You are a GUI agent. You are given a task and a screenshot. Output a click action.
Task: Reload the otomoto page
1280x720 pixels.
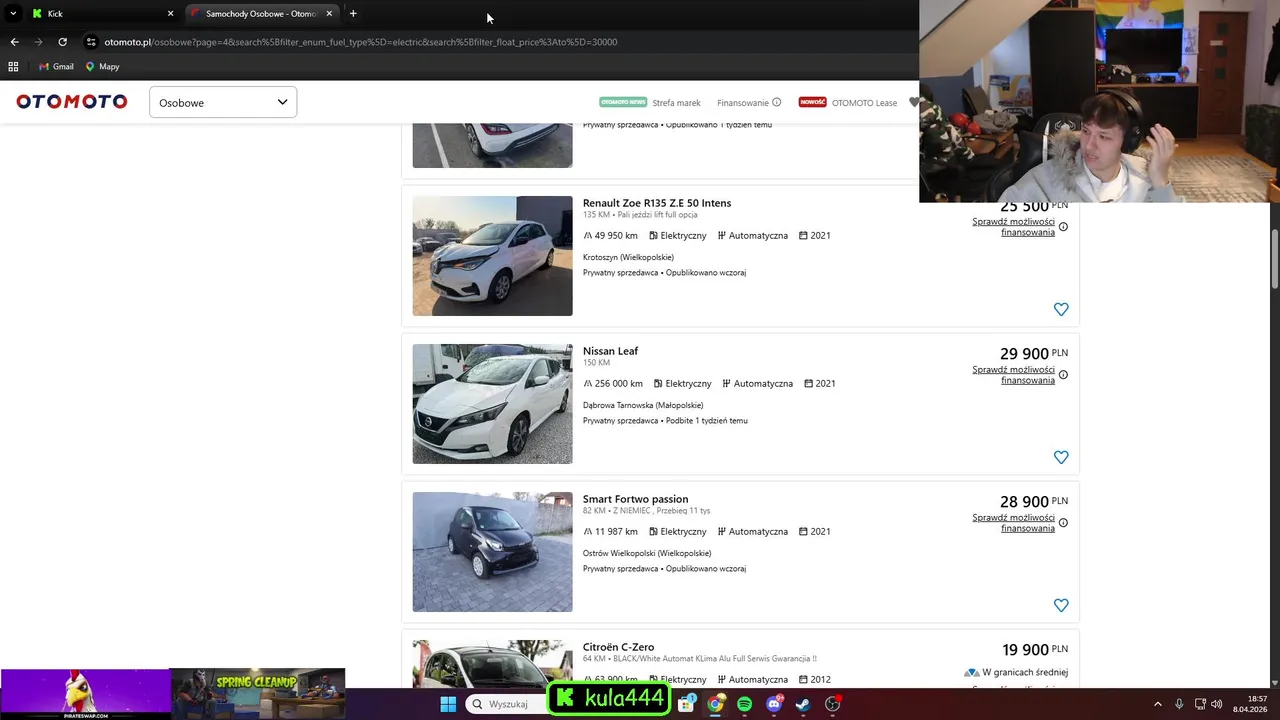point(62,42)
